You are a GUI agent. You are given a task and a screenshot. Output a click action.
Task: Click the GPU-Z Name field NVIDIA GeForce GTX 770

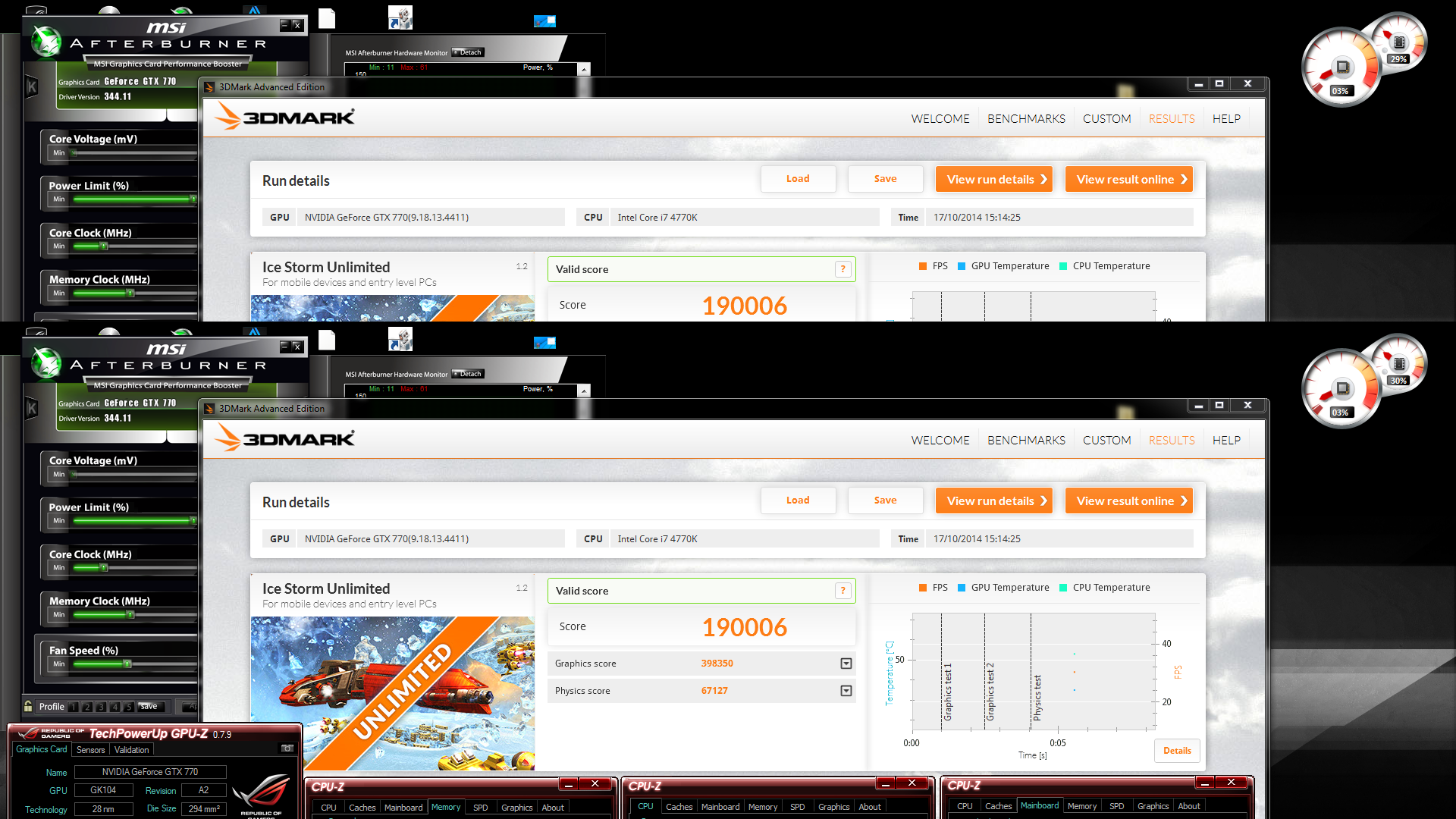click(x=150, y=772)
